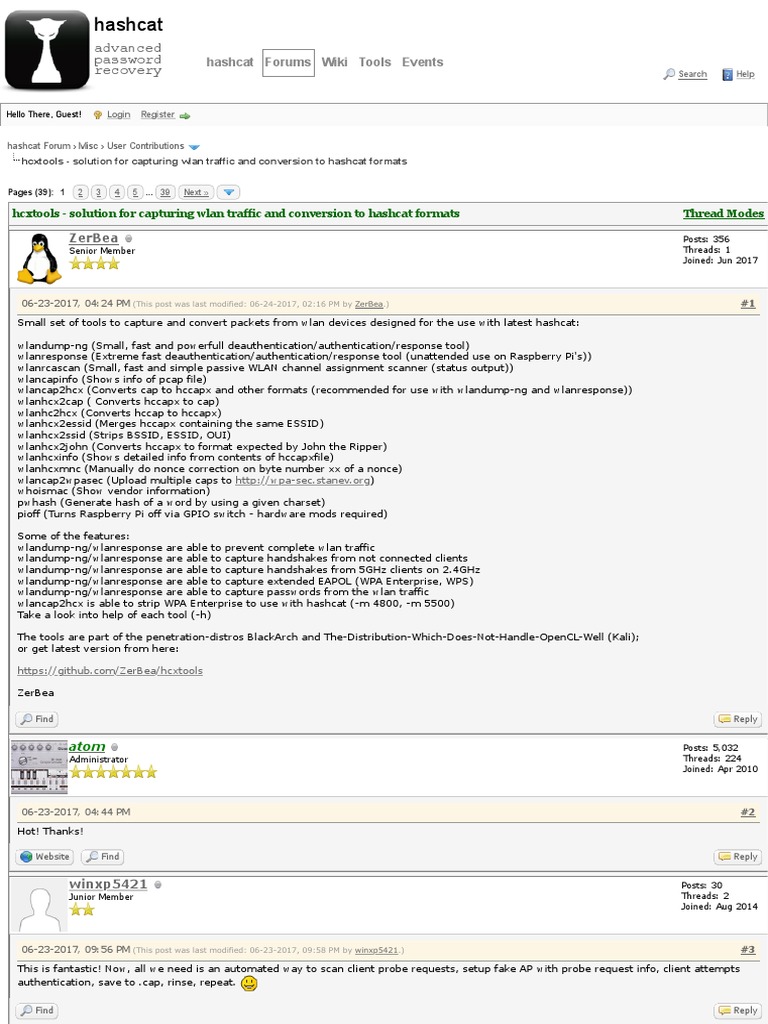Jump to last page 39
The image size is (768, 1024).
(165, 192)
